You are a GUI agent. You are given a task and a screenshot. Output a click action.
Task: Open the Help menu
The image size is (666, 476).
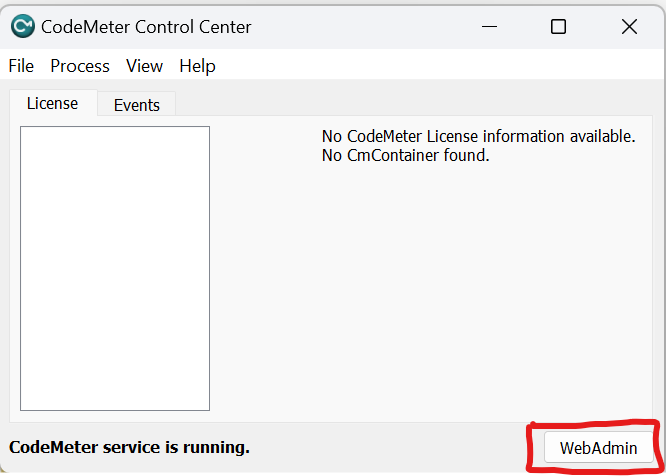(198, 66)
